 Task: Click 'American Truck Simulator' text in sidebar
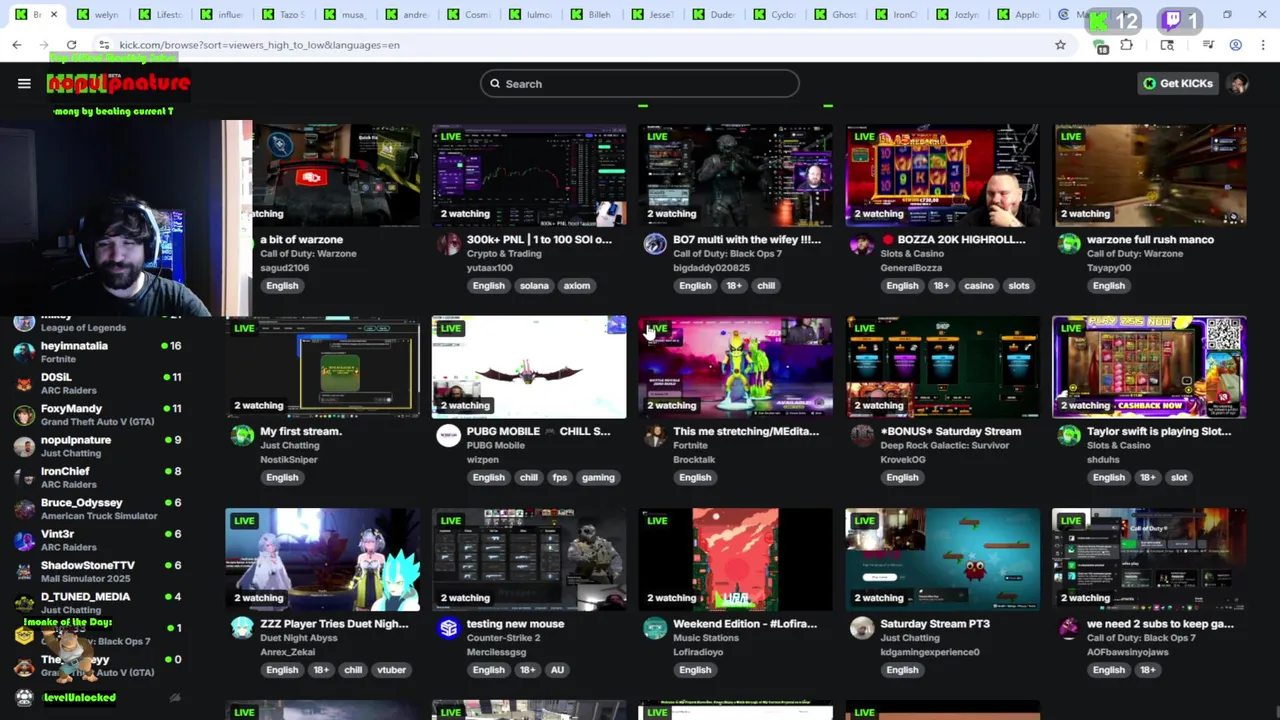tap(99, 516)
